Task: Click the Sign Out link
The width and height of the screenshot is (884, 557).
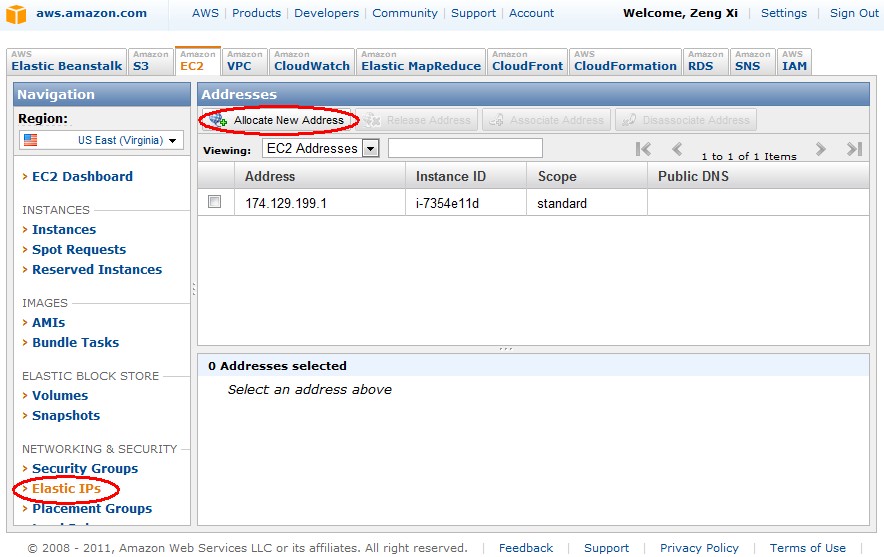Action: [854, 13]
